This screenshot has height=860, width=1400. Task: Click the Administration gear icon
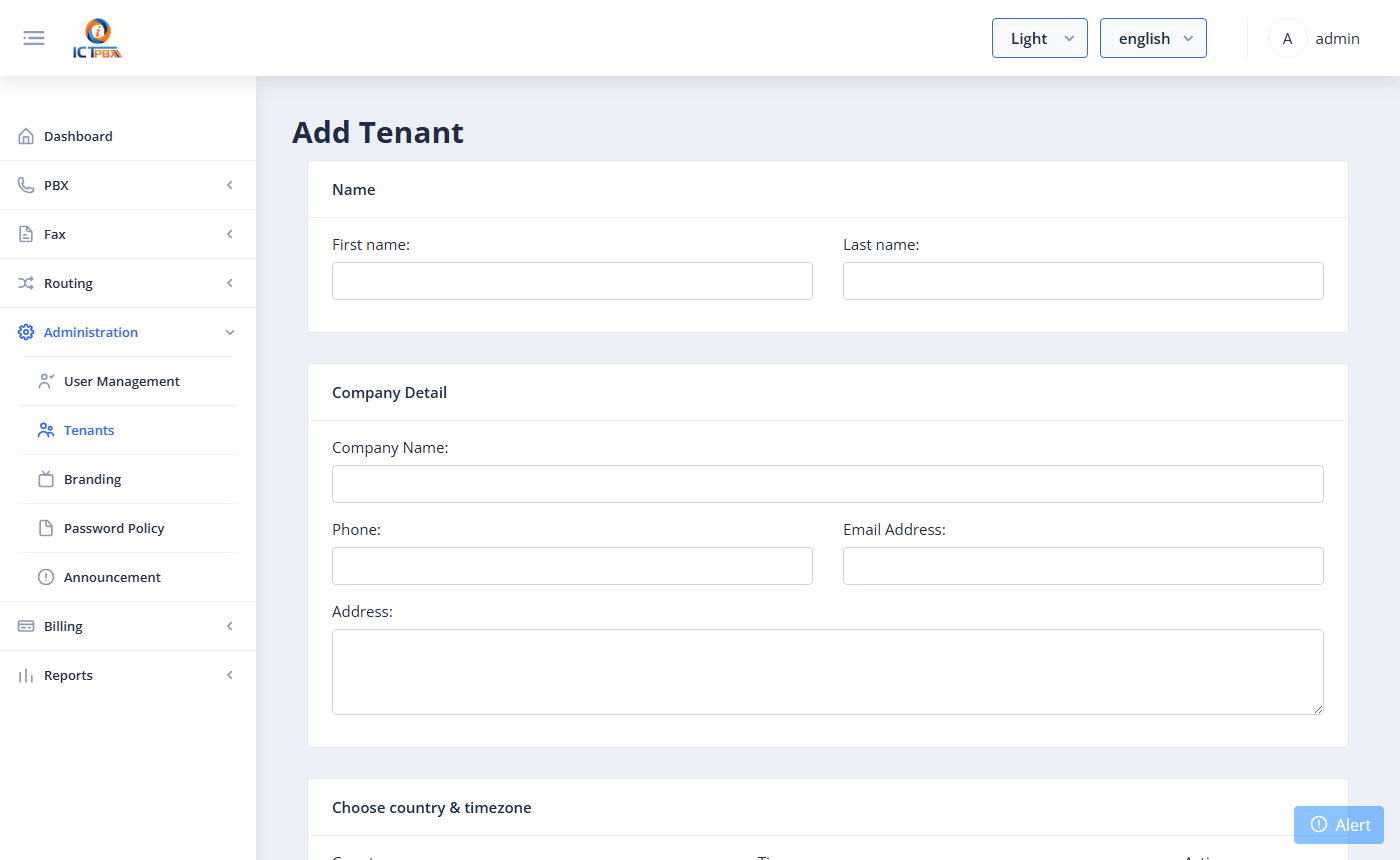(26, 332)
